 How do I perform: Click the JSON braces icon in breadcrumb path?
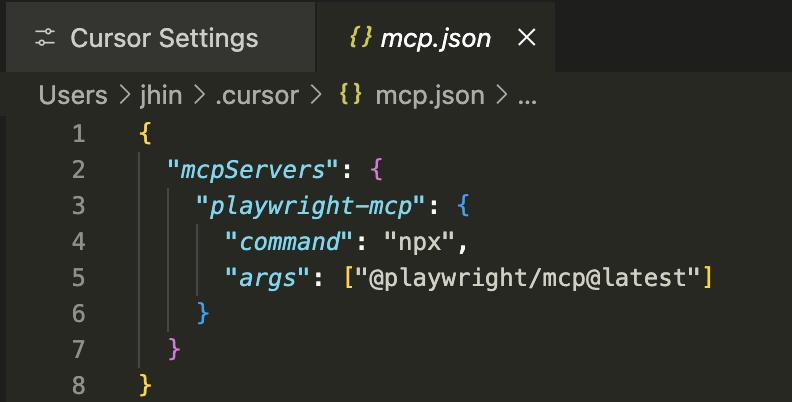[x=350, y=96]
